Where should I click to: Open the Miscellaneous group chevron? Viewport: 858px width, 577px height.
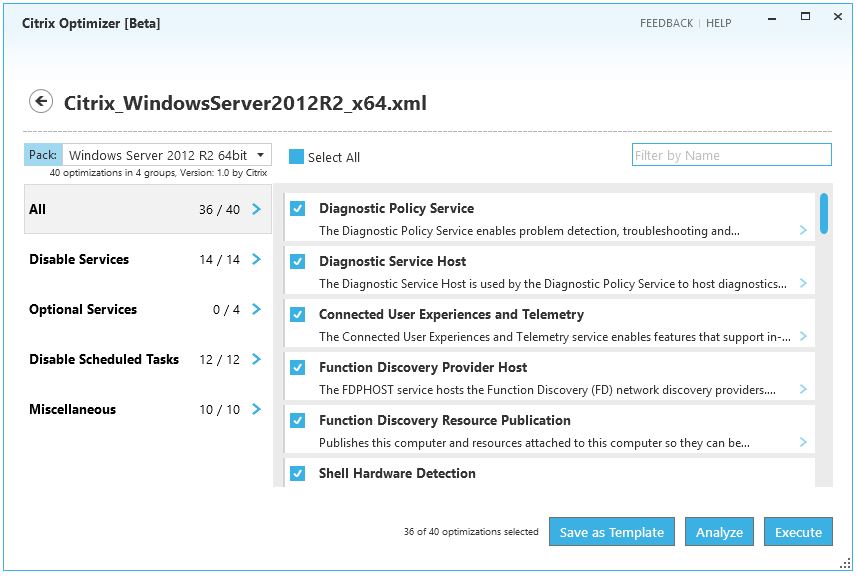[x=254, y=409]
